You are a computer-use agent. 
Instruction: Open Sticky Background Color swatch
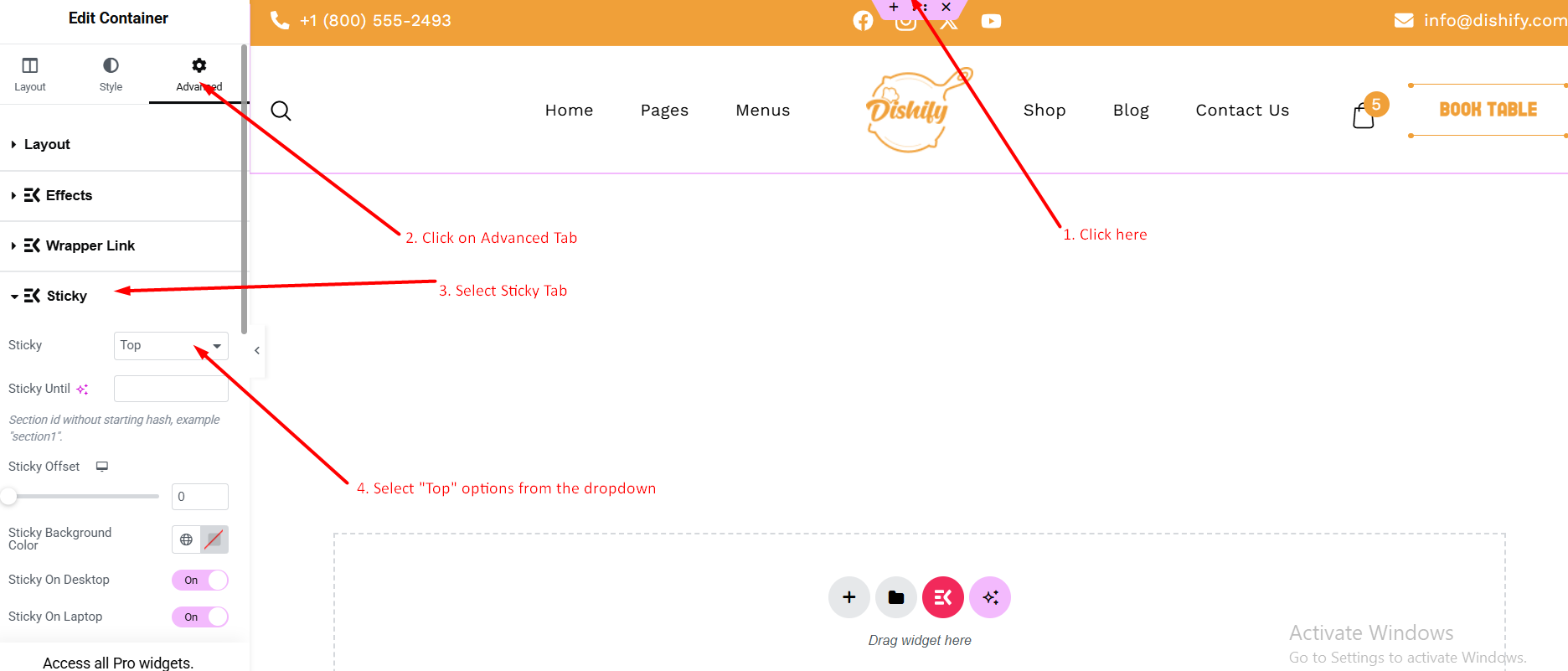(214, 539)
